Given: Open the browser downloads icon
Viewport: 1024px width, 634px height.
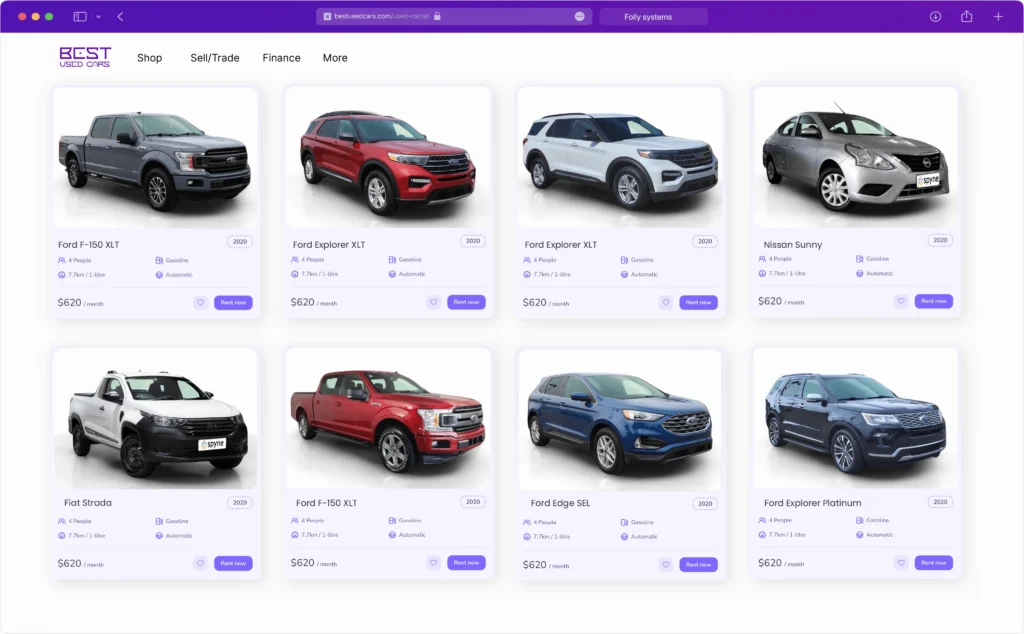Looking at the screenshot, I should point(935,16).
